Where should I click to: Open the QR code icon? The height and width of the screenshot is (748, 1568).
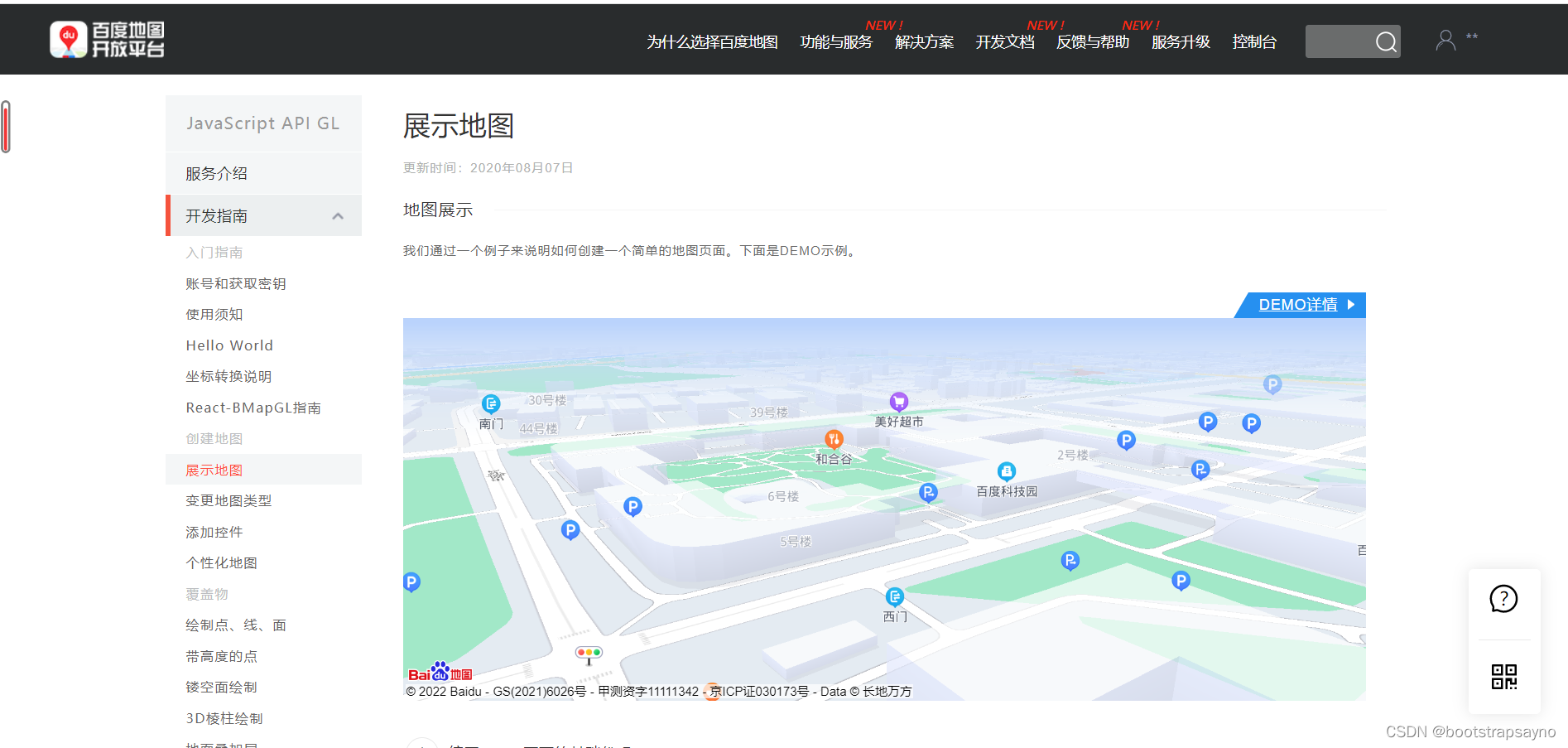pos(1503,677)
